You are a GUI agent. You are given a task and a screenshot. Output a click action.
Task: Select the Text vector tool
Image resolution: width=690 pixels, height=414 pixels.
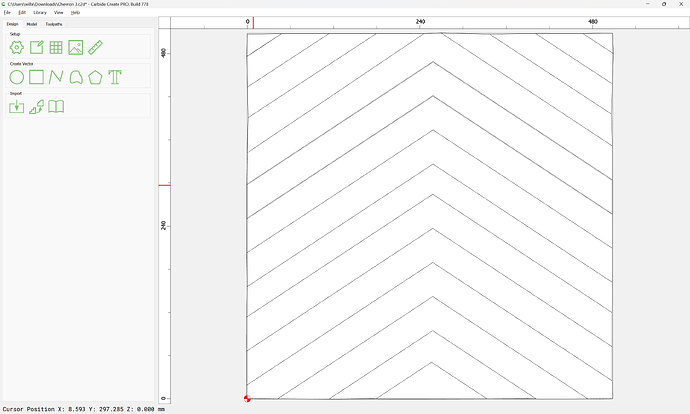click(115, 77)
